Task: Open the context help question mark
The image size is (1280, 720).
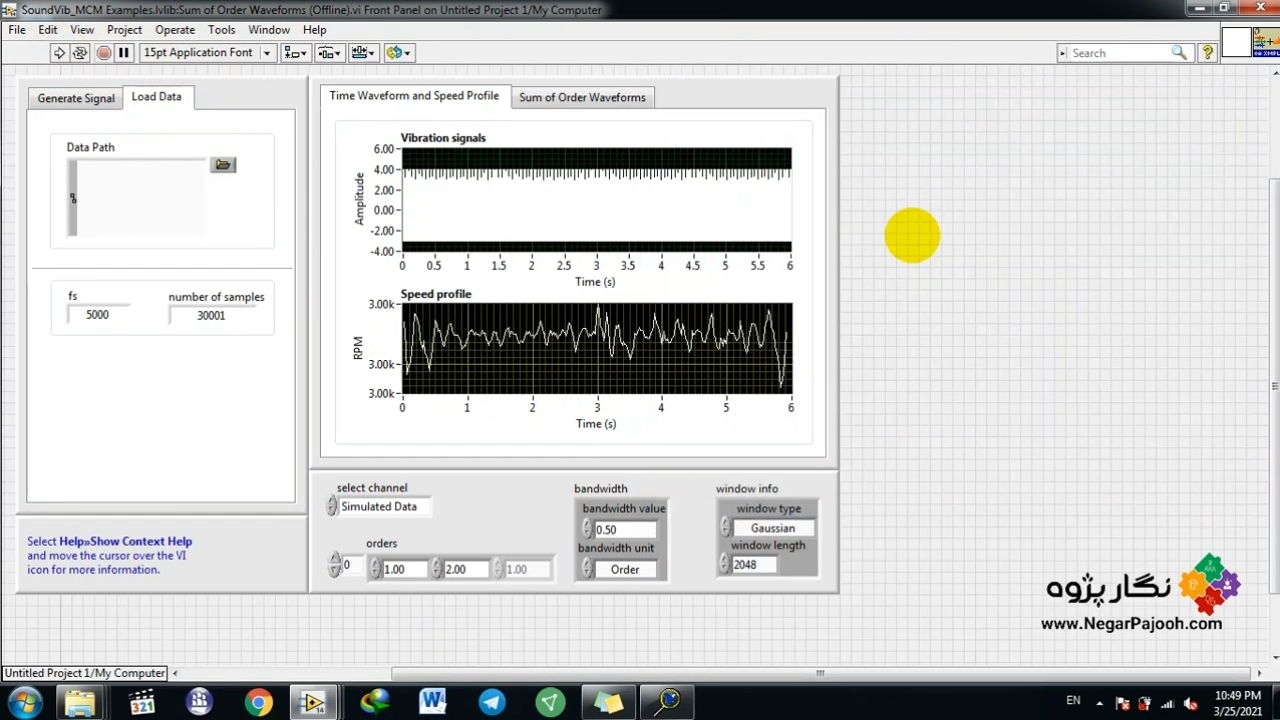Action: (1207, 53)
